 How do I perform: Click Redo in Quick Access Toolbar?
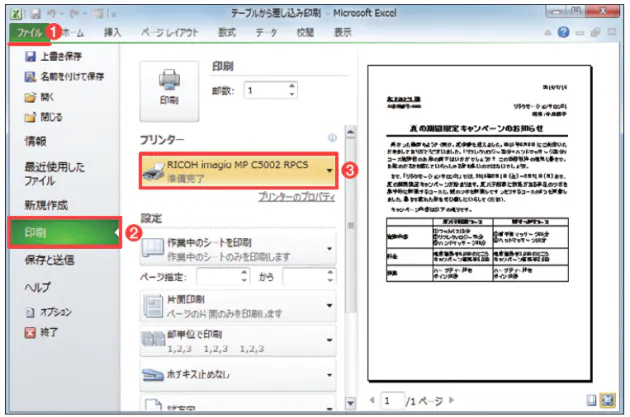pyautogui.click(x=74, y=14)
